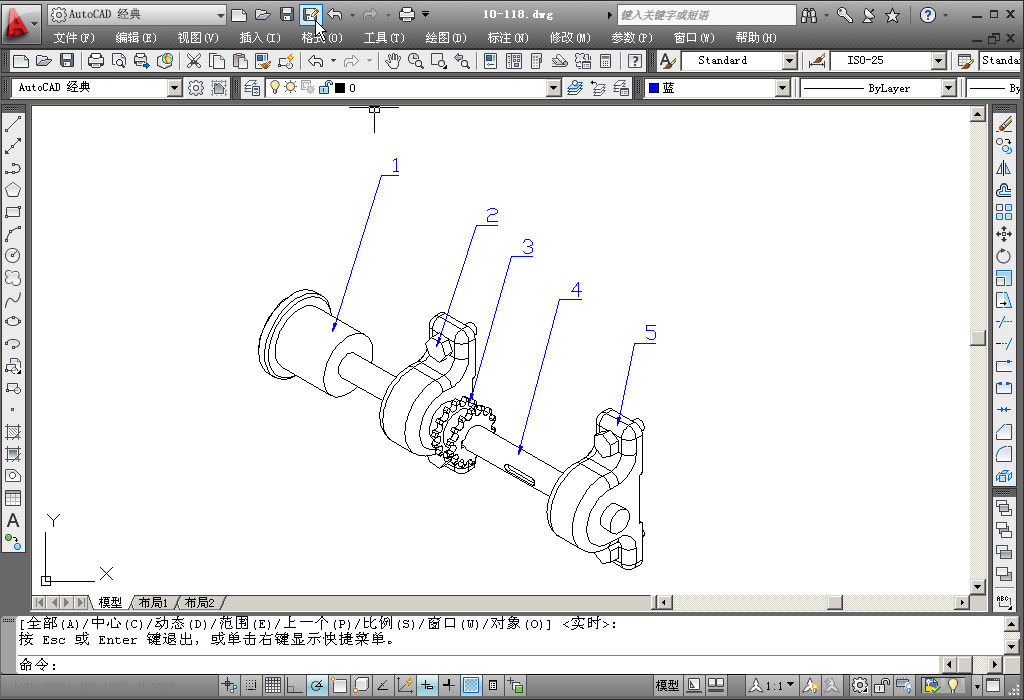Select the Line tool
This screenshot has width=1024, height=700.
12,124
